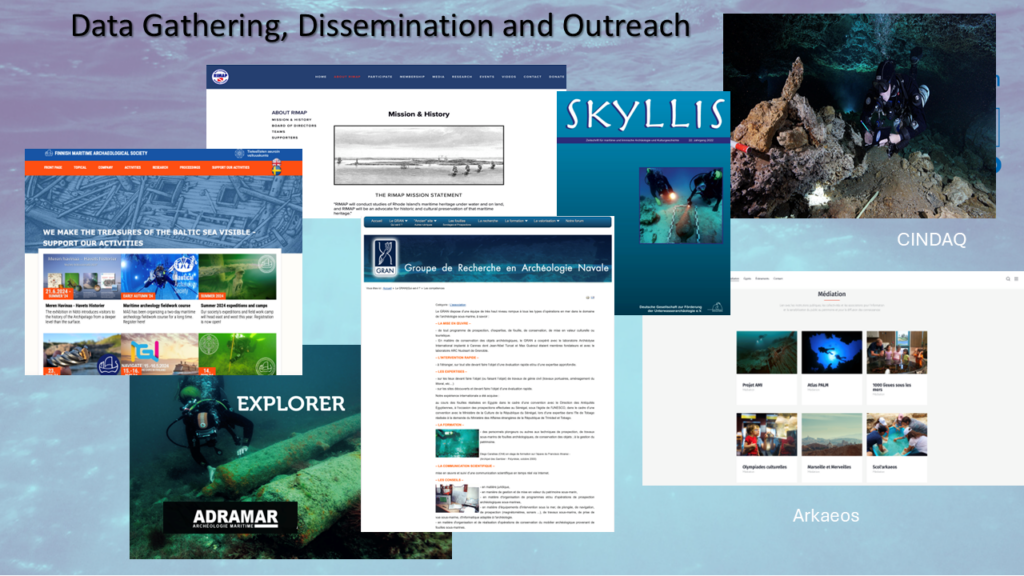Screen dimensions: 1024x576
Task: Click DONATE in RIMAP navigation
Action: 556,77
